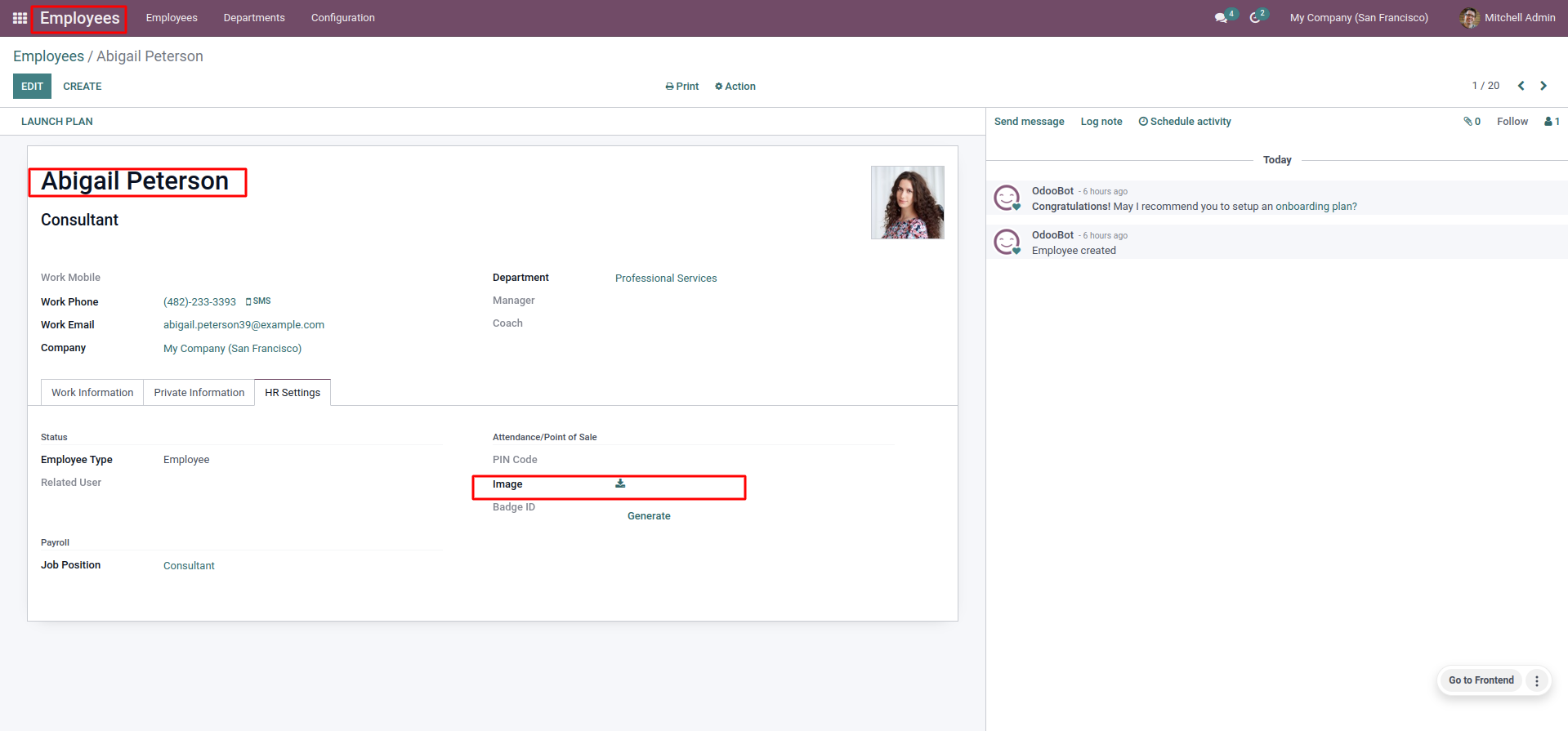
Task: Switch company via My Company (San Francisco)
Action: tap(1359, 18)
